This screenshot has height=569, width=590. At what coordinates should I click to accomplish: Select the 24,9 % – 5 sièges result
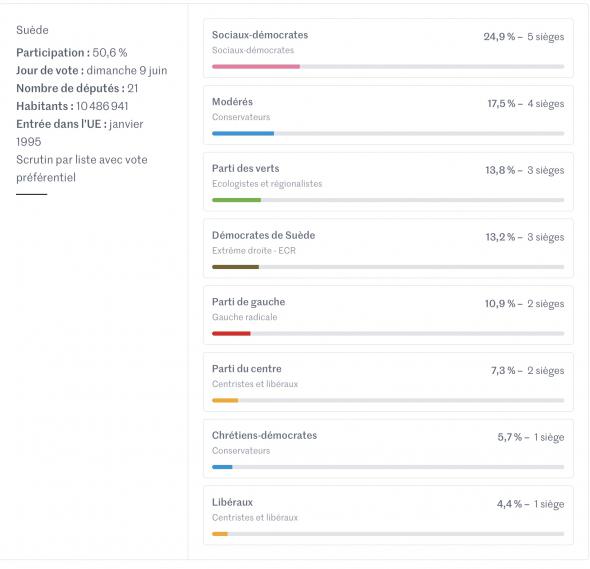(x=524, y=37)
